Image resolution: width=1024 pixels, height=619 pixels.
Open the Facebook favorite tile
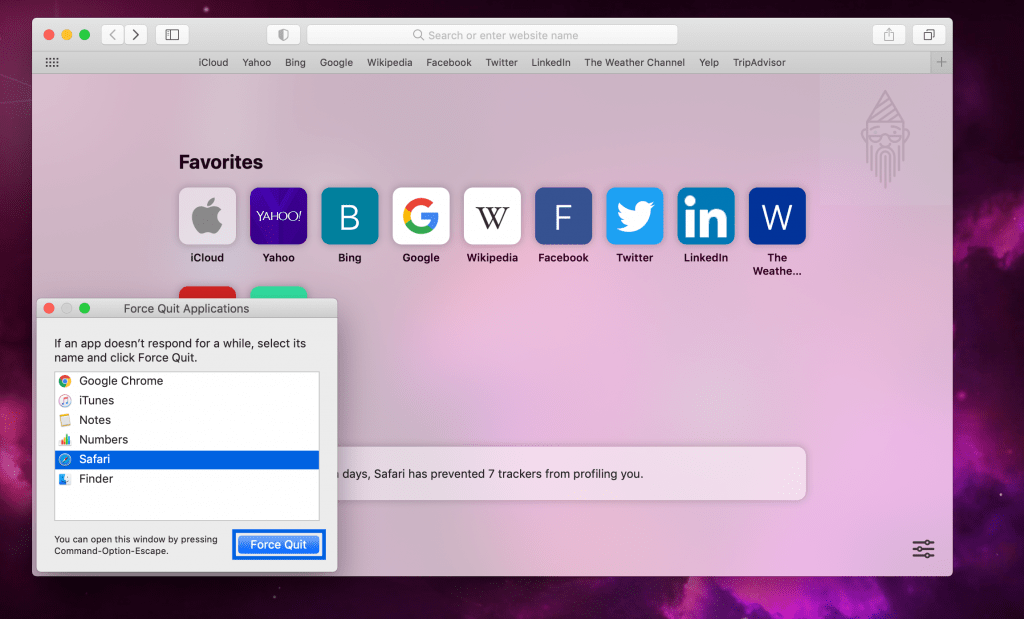tap(564, 216)
